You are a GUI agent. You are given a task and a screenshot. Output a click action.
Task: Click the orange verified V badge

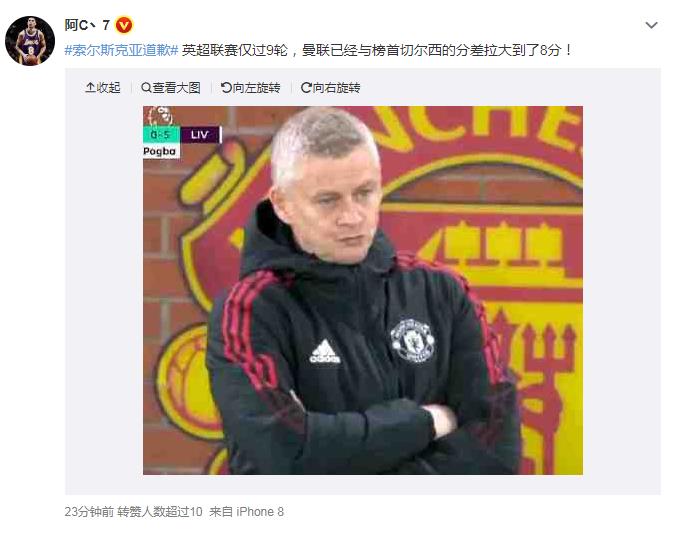pos(124,25)
